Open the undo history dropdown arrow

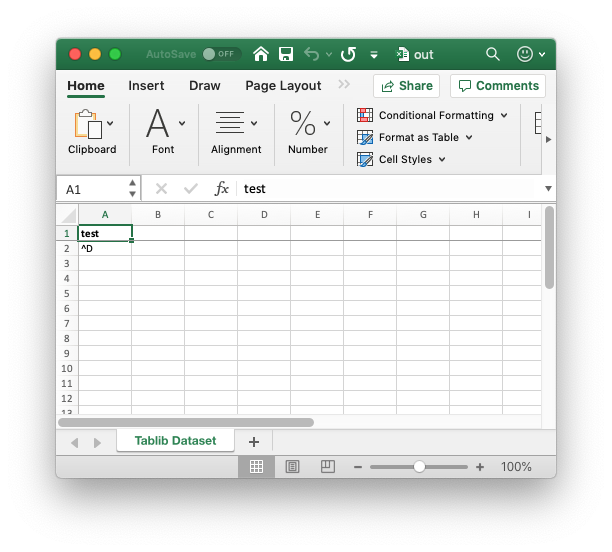(329, 55)
